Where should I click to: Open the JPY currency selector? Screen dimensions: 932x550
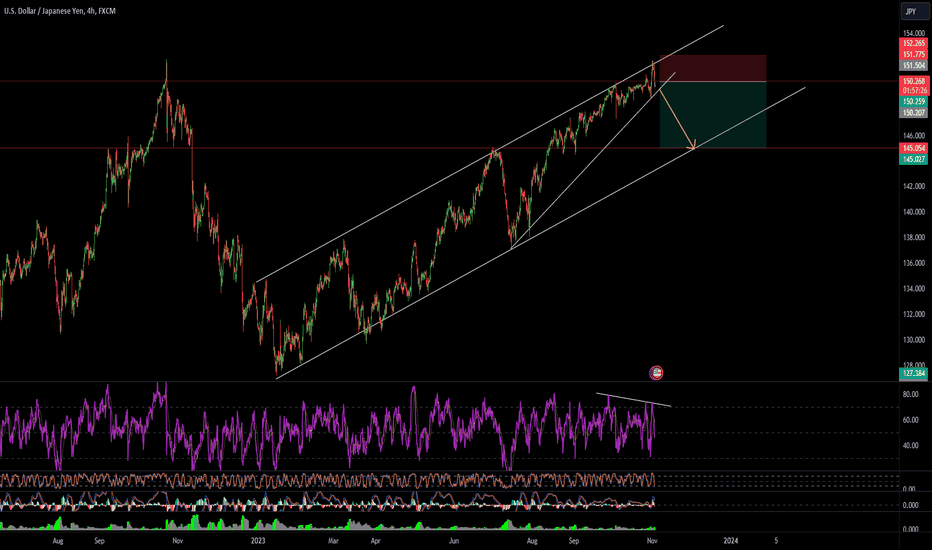click(914, 12)
